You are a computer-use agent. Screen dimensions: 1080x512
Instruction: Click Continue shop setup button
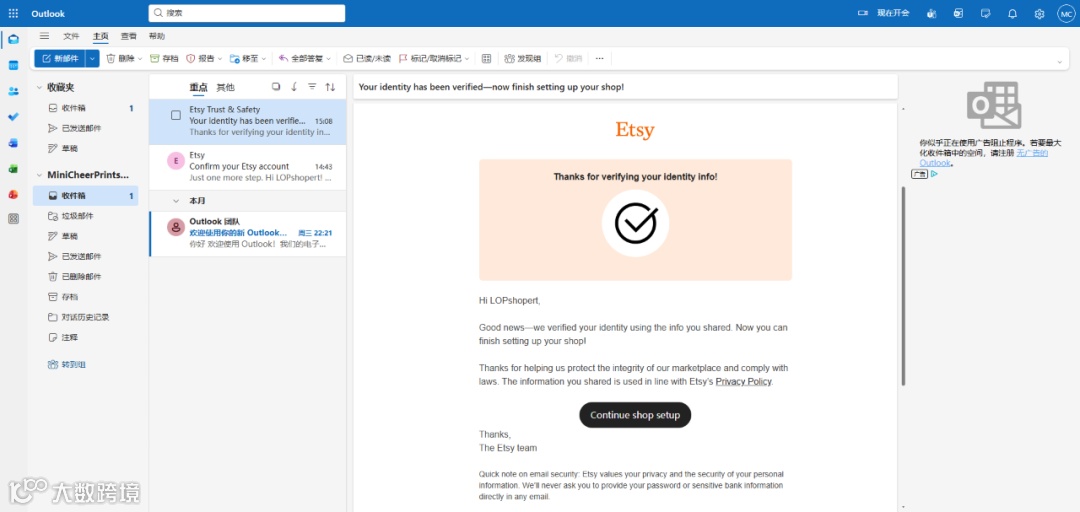[635, 415]
